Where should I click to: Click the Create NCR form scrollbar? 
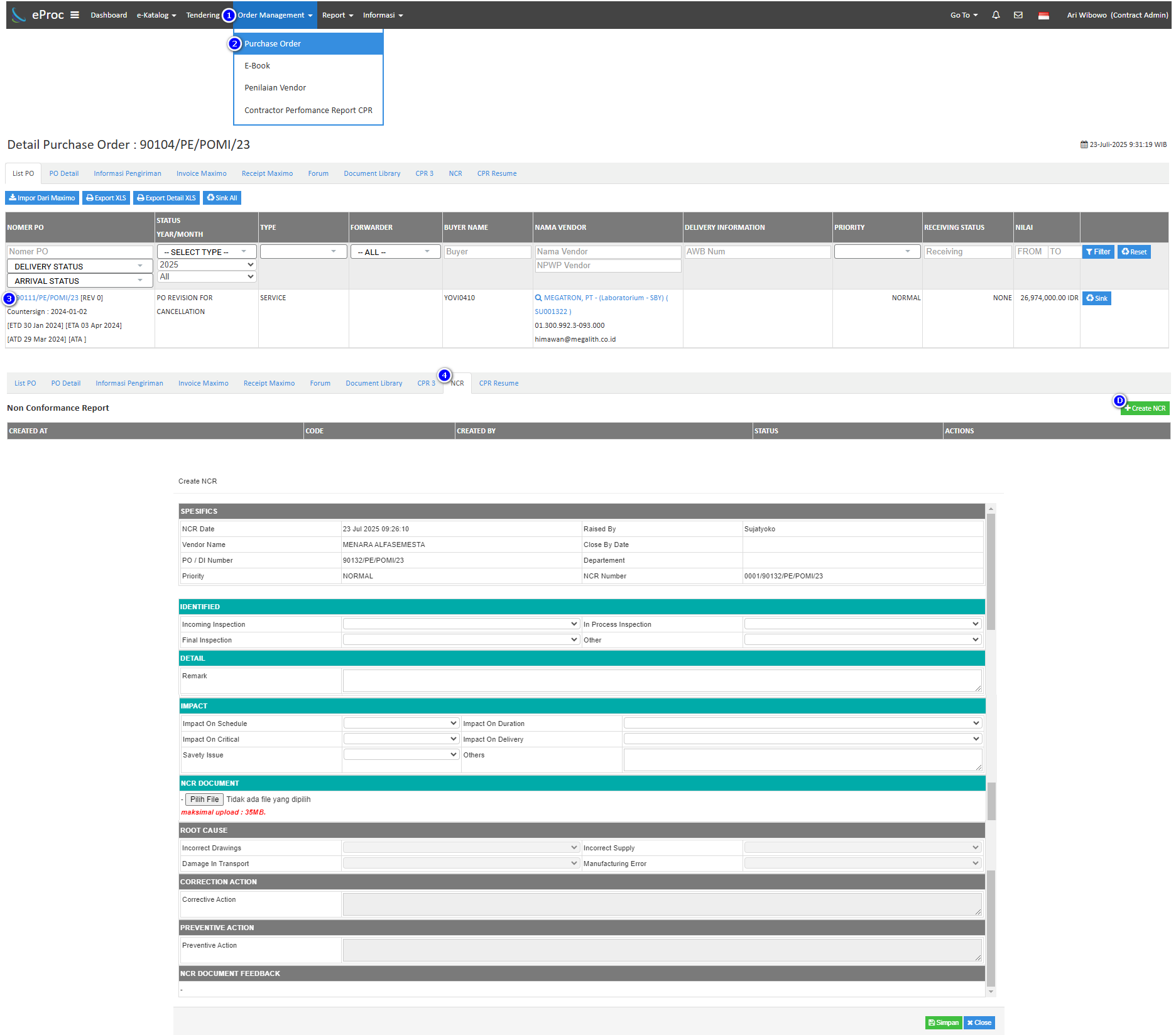(991, 572)
